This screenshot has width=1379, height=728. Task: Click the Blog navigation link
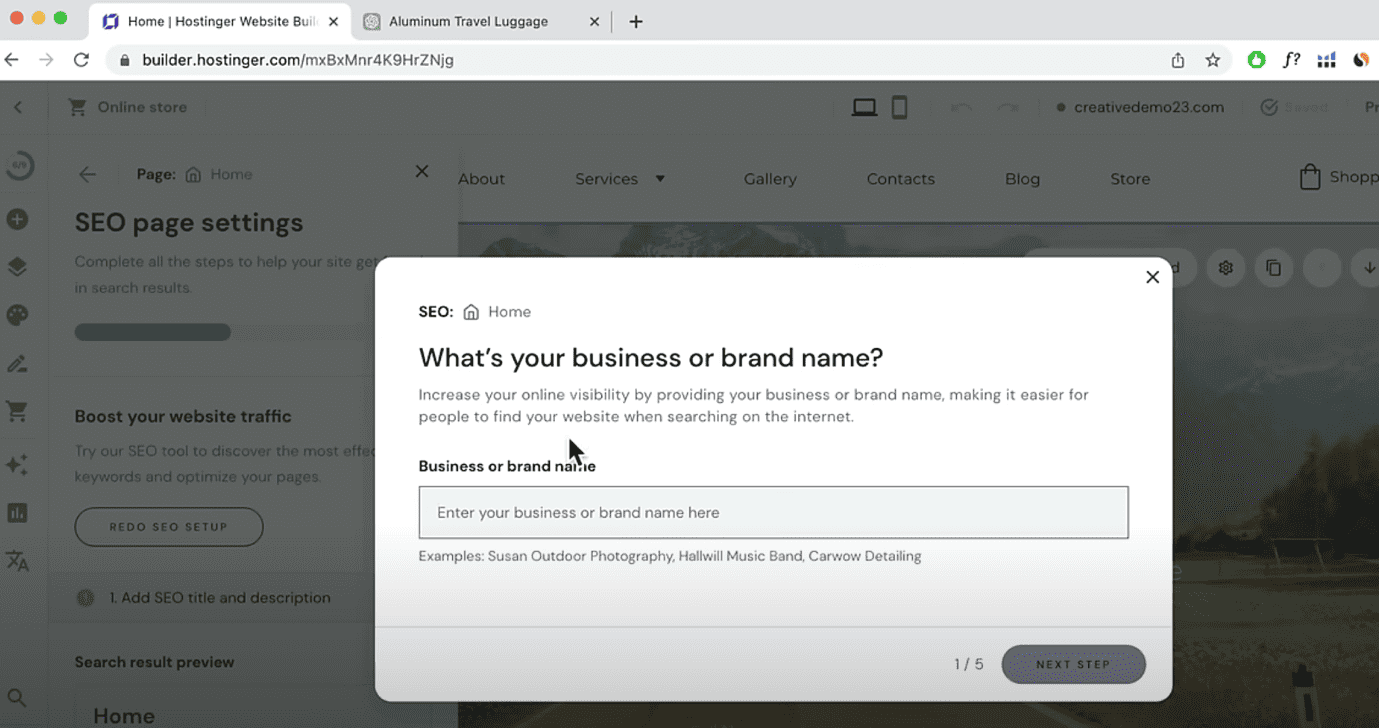click(1022, 179)
